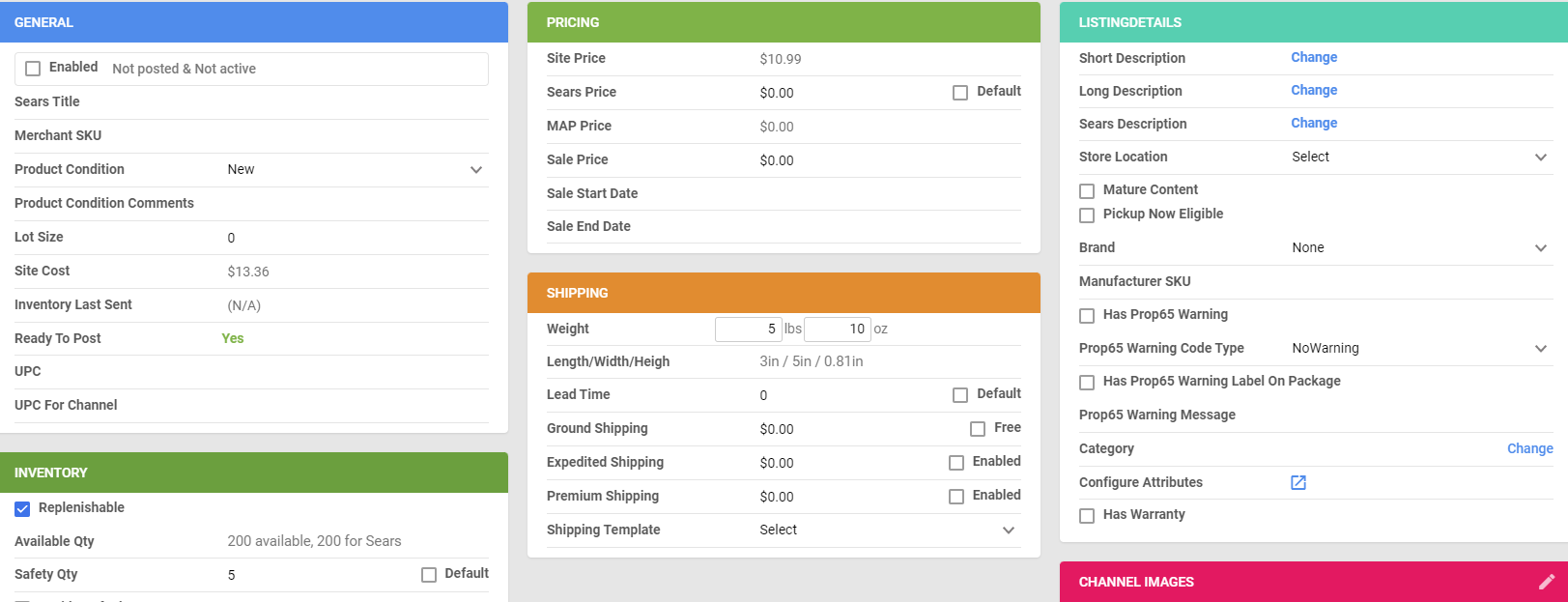
Task: Click the Site Price $10.99 value
Action: tap(781, 59)
